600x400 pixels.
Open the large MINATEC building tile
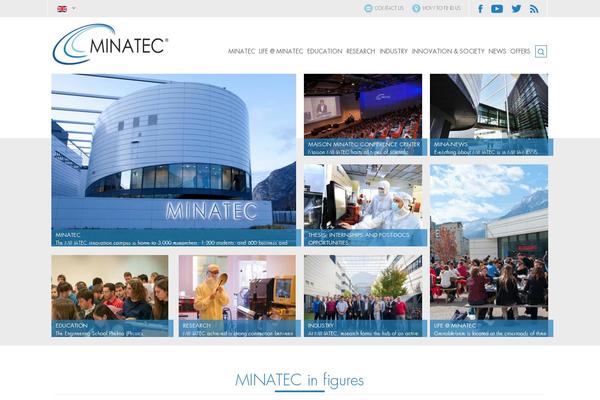[174, 160]
